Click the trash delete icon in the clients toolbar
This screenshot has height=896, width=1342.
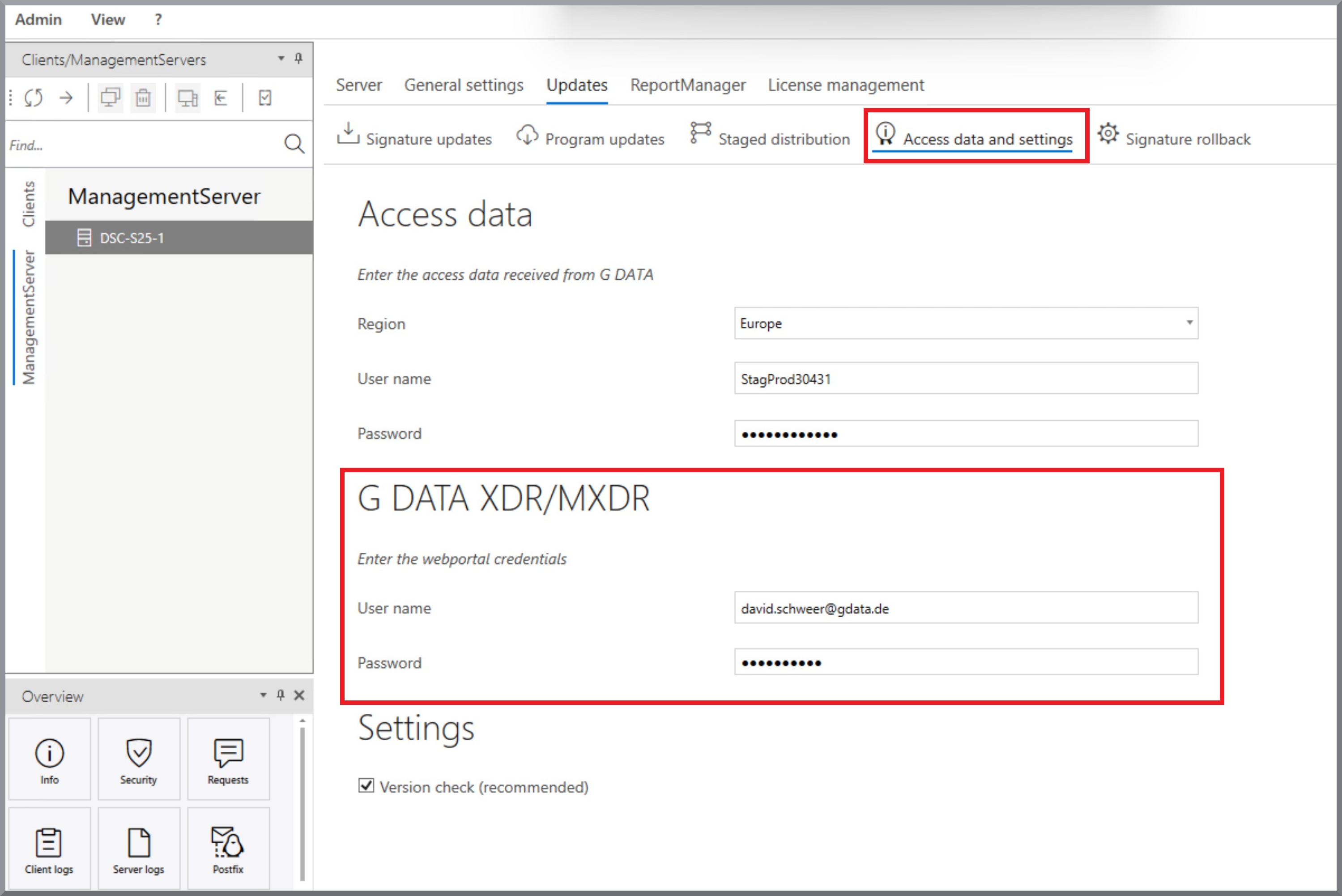(143, 98)
